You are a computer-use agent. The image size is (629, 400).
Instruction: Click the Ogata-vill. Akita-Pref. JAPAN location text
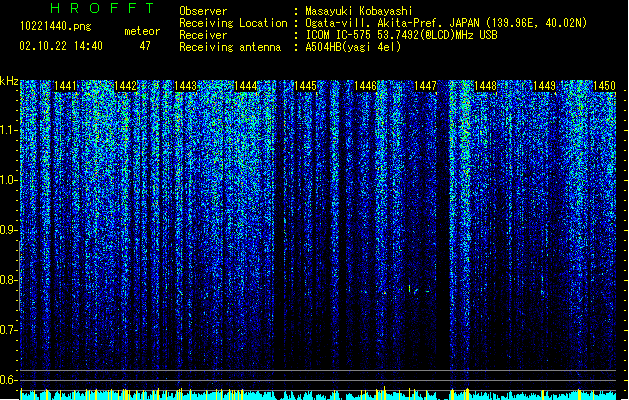pos(446,23)
